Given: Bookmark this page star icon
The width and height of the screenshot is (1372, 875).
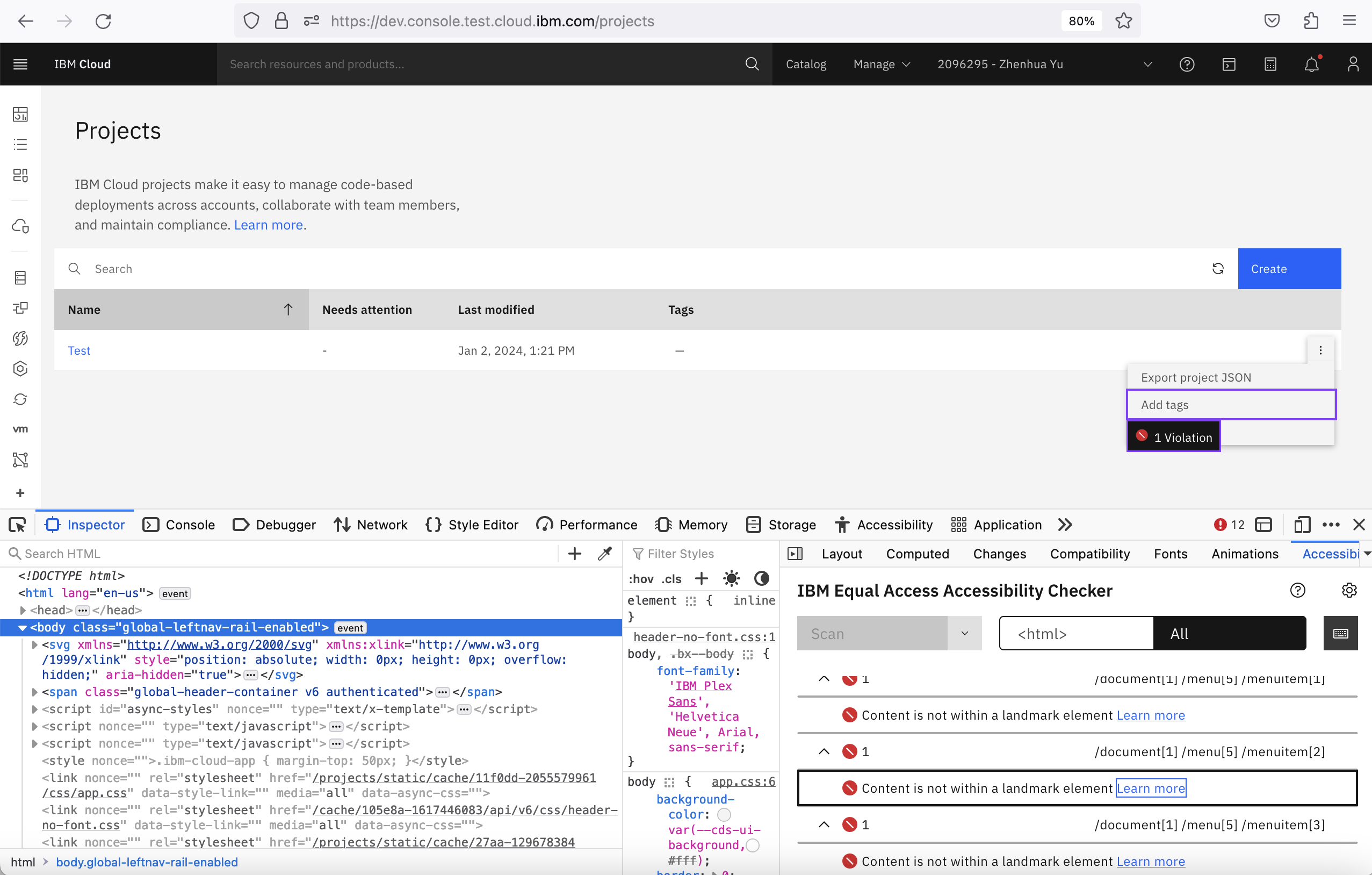Looking at the screenshot, I should 1124,21.
